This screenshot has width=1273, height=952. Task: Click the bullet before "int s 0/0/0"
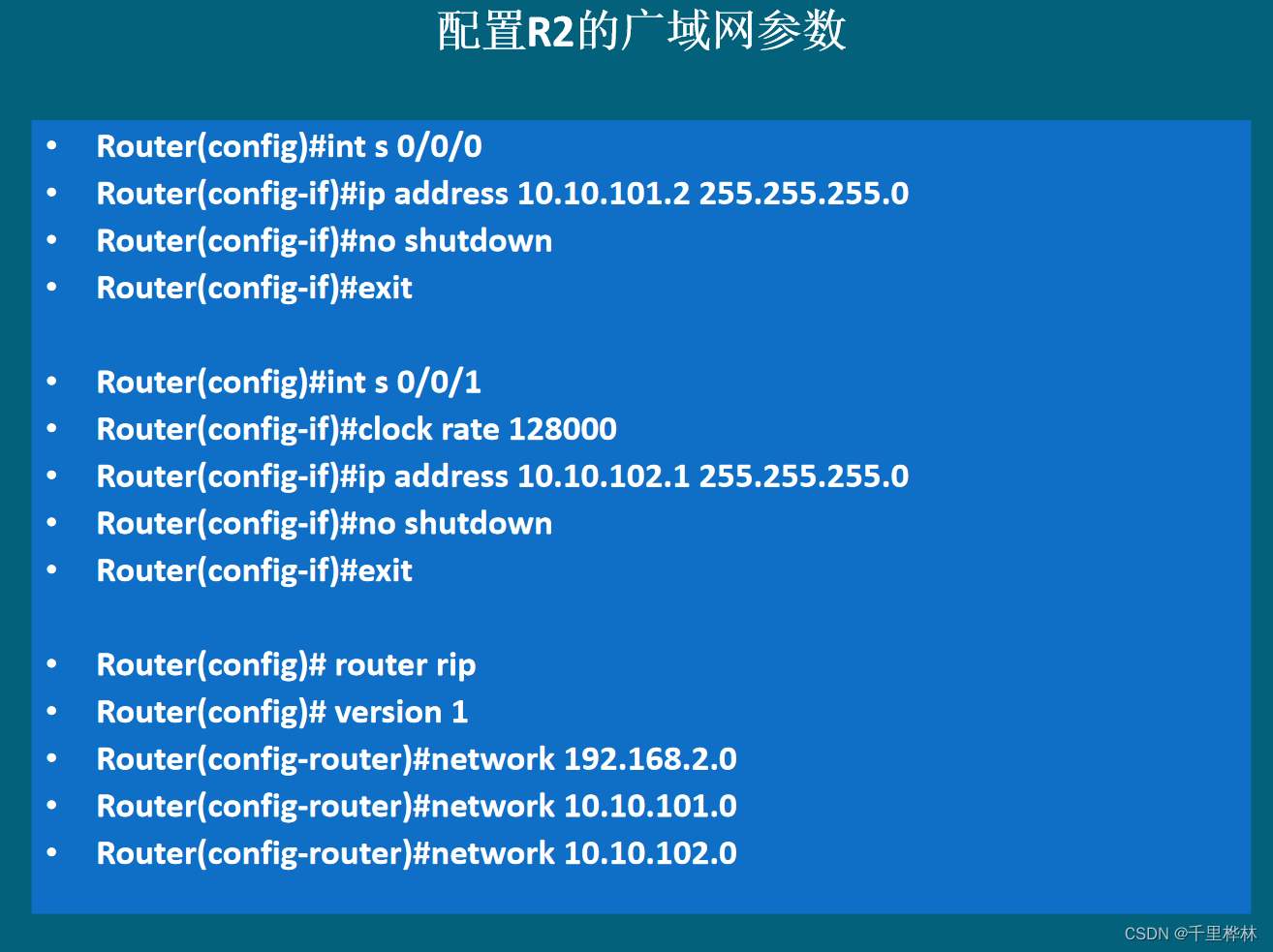click(52, 146)
